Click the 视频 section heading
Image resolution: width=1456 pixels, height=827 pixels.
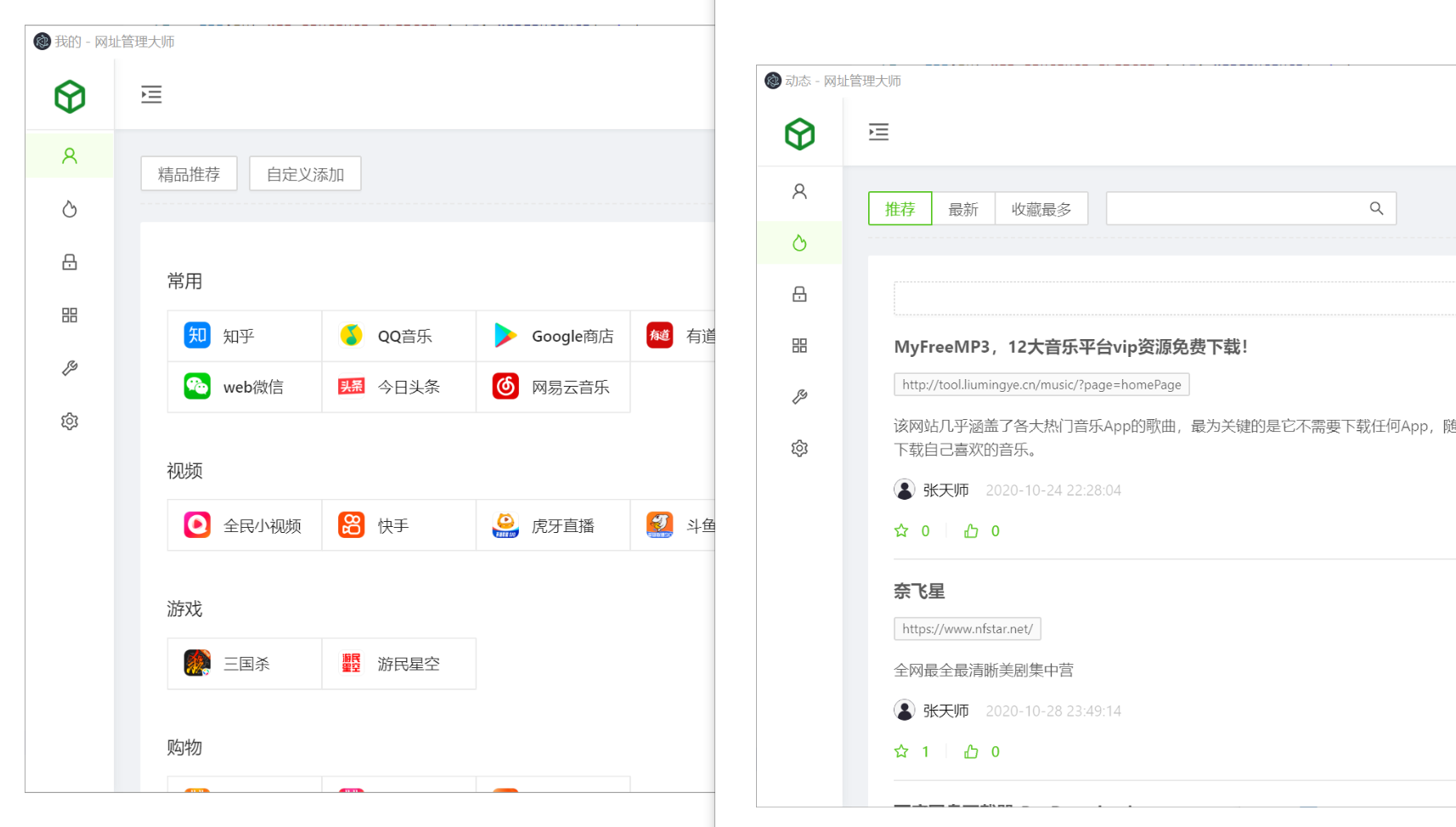click(x=184, y=471)
